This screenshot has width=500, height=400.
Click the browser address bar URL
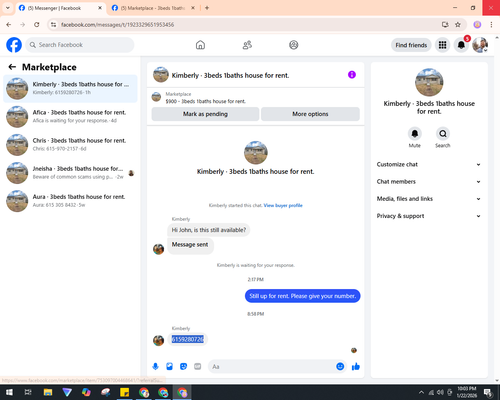tap(117, 25)
